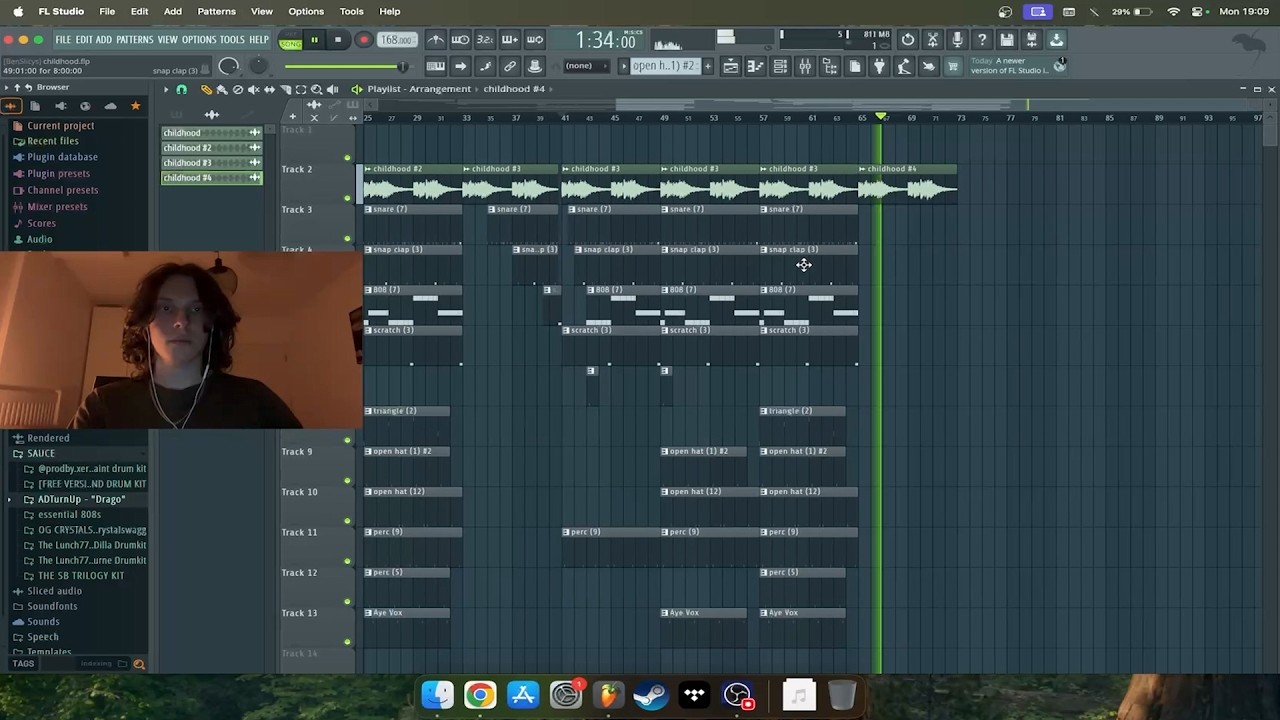This screenshot has height=720, width=1280.
Task: Select the paint brush tool in Playlist
Action: [222, 89]
